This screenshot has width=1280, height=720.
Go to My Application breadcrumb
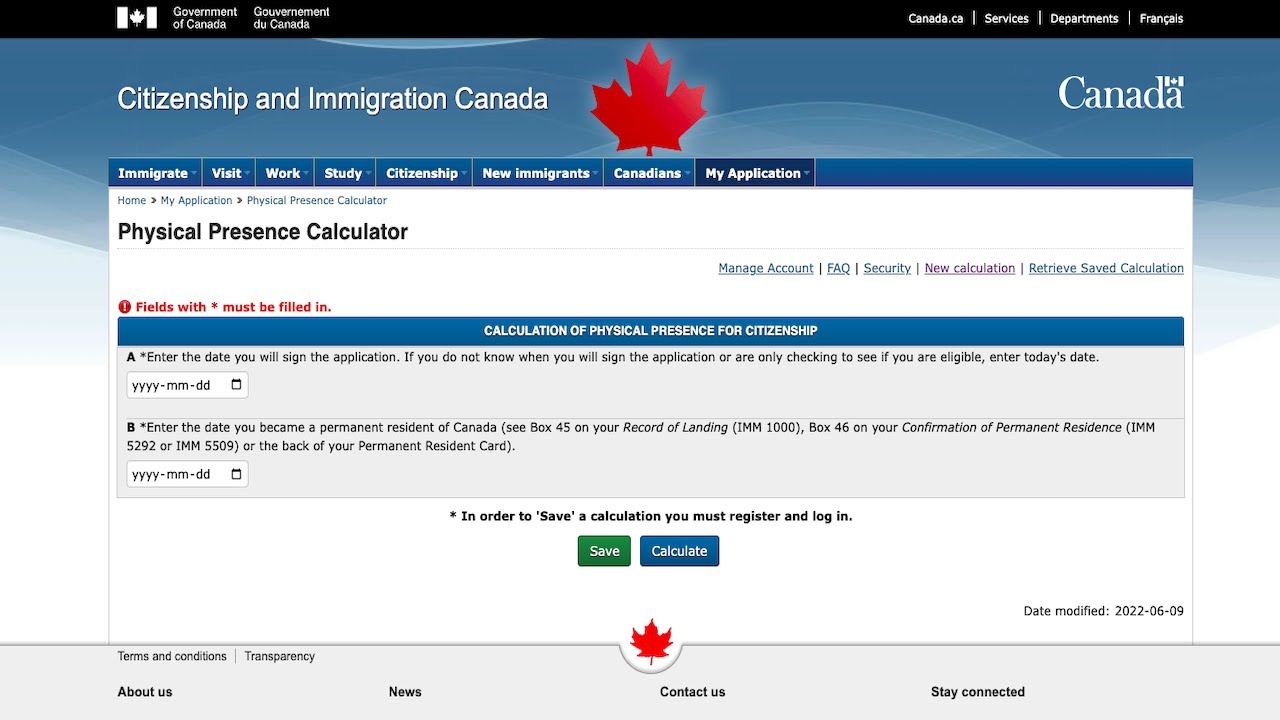[196, 200]
